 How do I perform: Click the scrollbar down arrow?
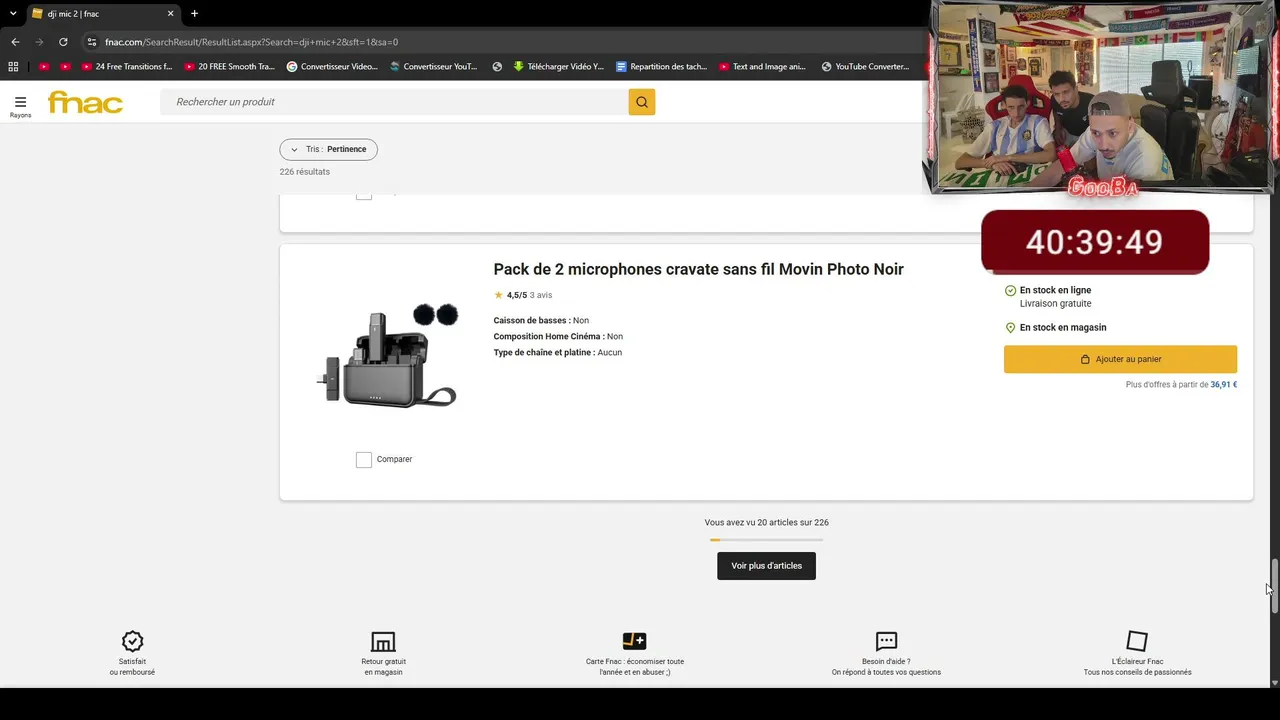point(1274,683)
